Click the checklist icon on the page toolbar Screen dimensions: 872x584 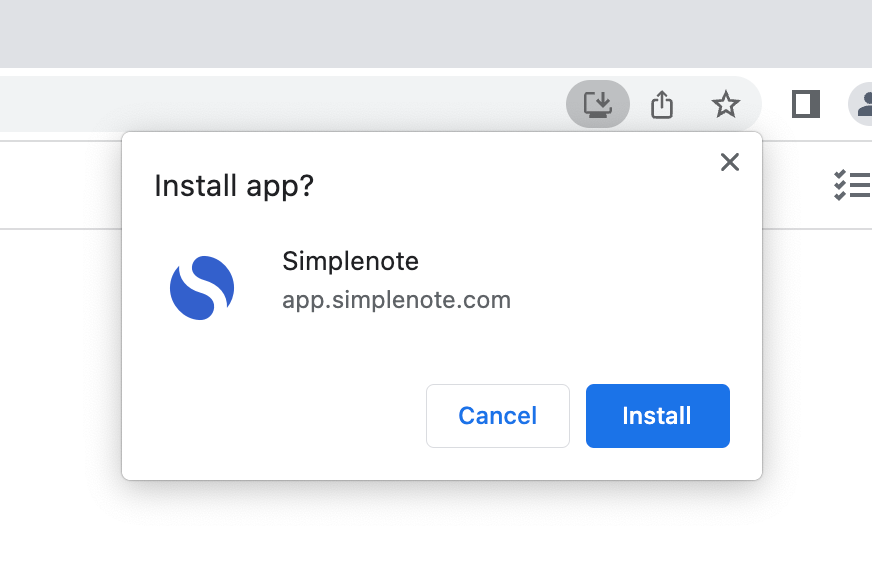pos(852,185)
